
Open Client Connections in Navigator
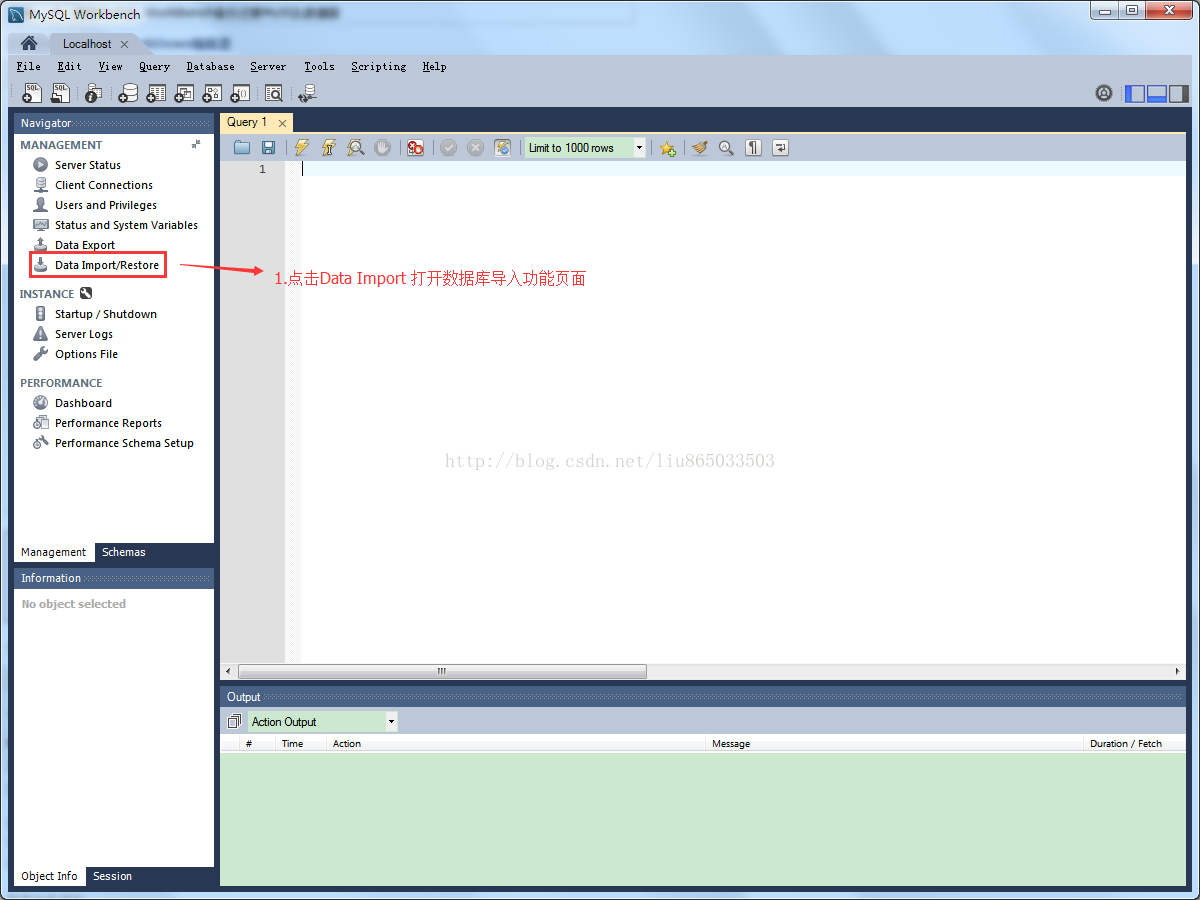(x=104, y=185)
